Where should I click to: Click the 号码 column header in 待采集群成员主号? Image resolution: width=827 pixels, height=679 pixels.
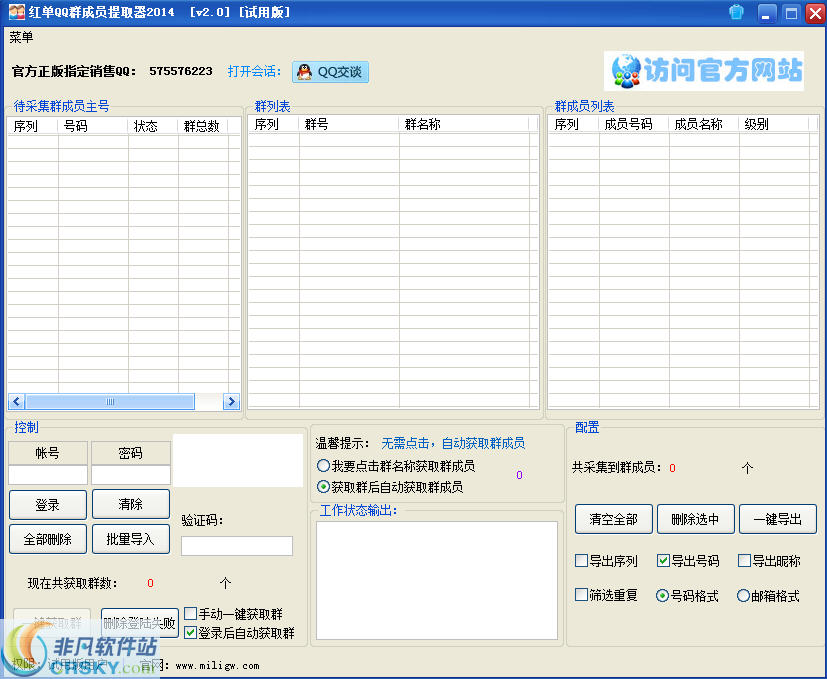tap(93, 126)
